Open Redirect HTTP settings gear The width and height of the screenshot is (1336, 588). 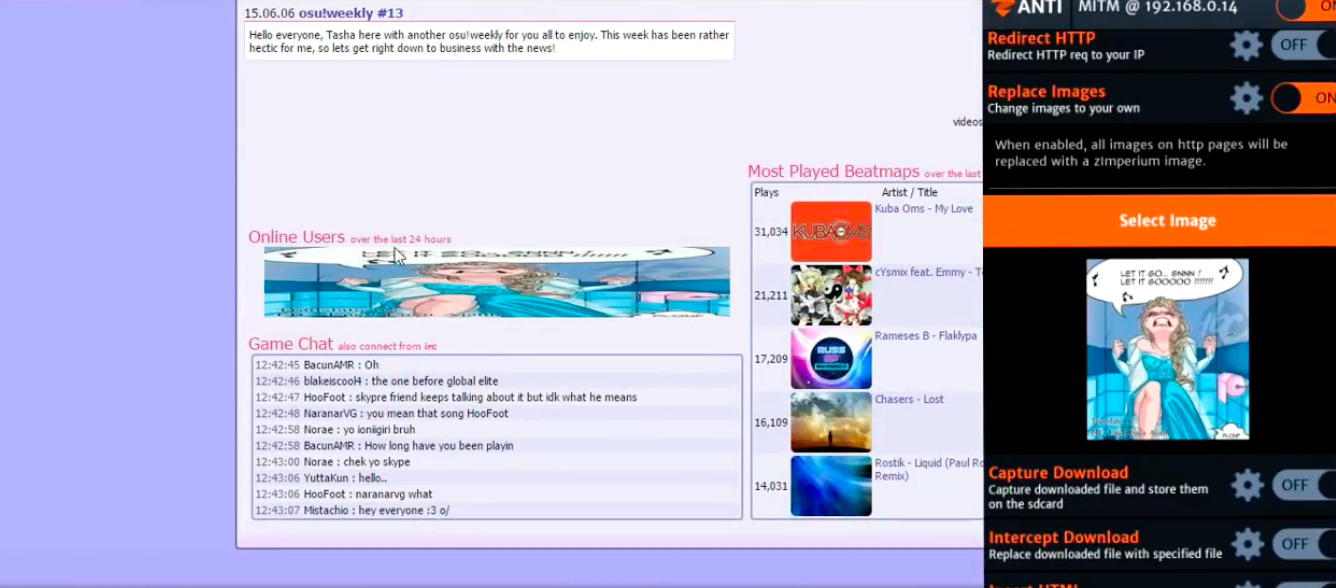click(x=1246, y=45)
